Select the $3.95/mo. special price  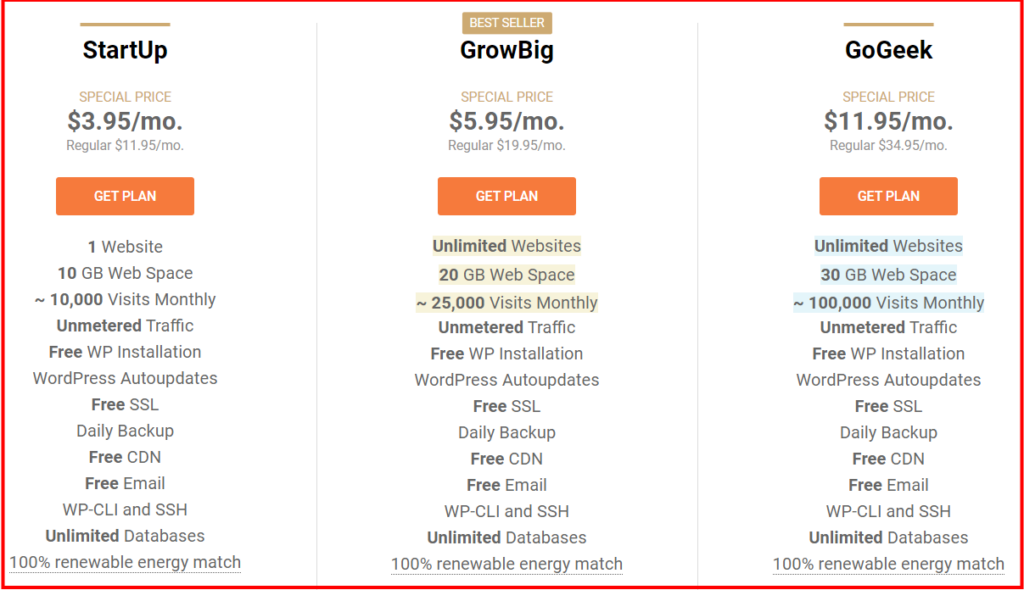(x=124, y=124)
